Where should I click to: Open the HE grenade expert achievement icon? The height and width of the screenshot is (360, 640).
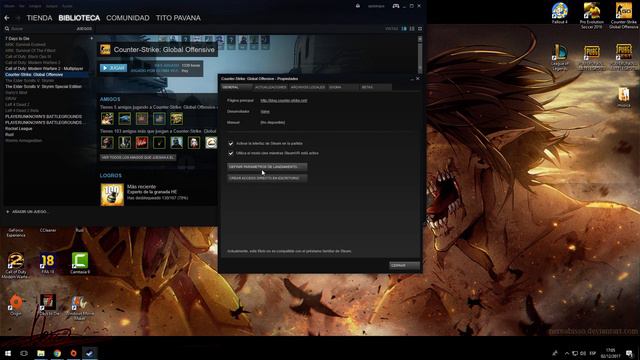pos(112,194)
